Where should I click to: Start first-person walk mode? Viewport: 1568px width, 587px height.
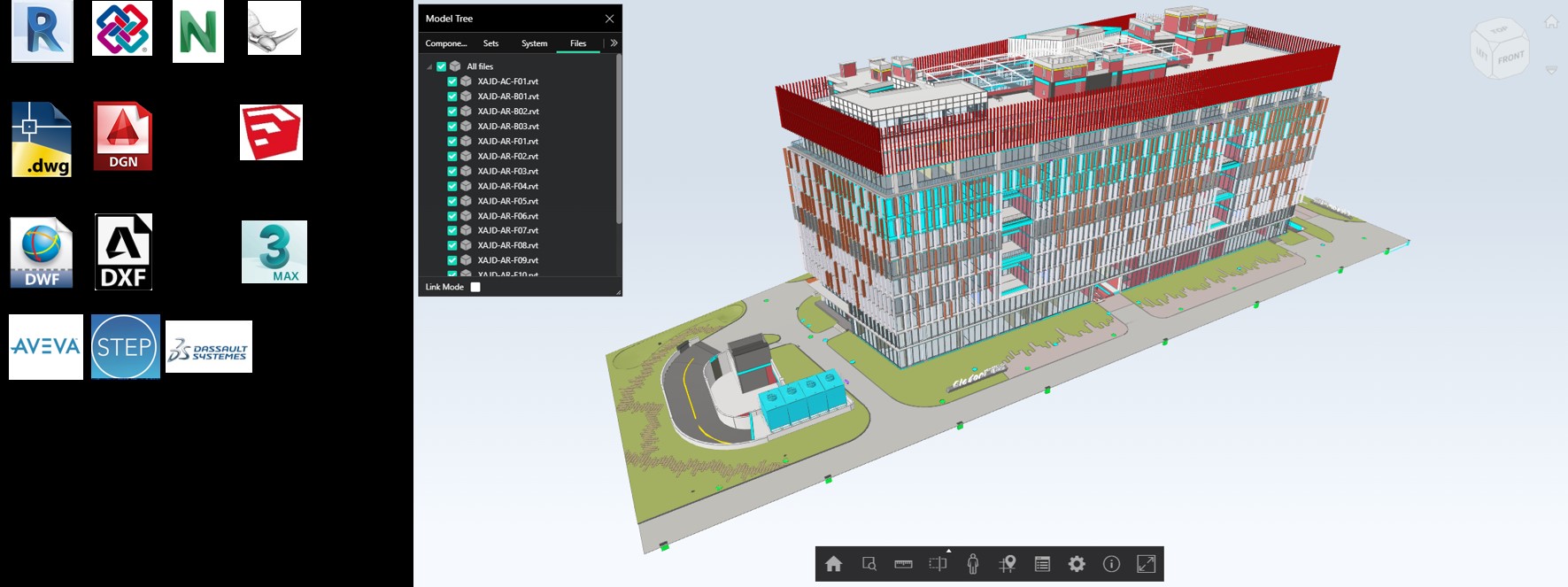tap(972, 564)
